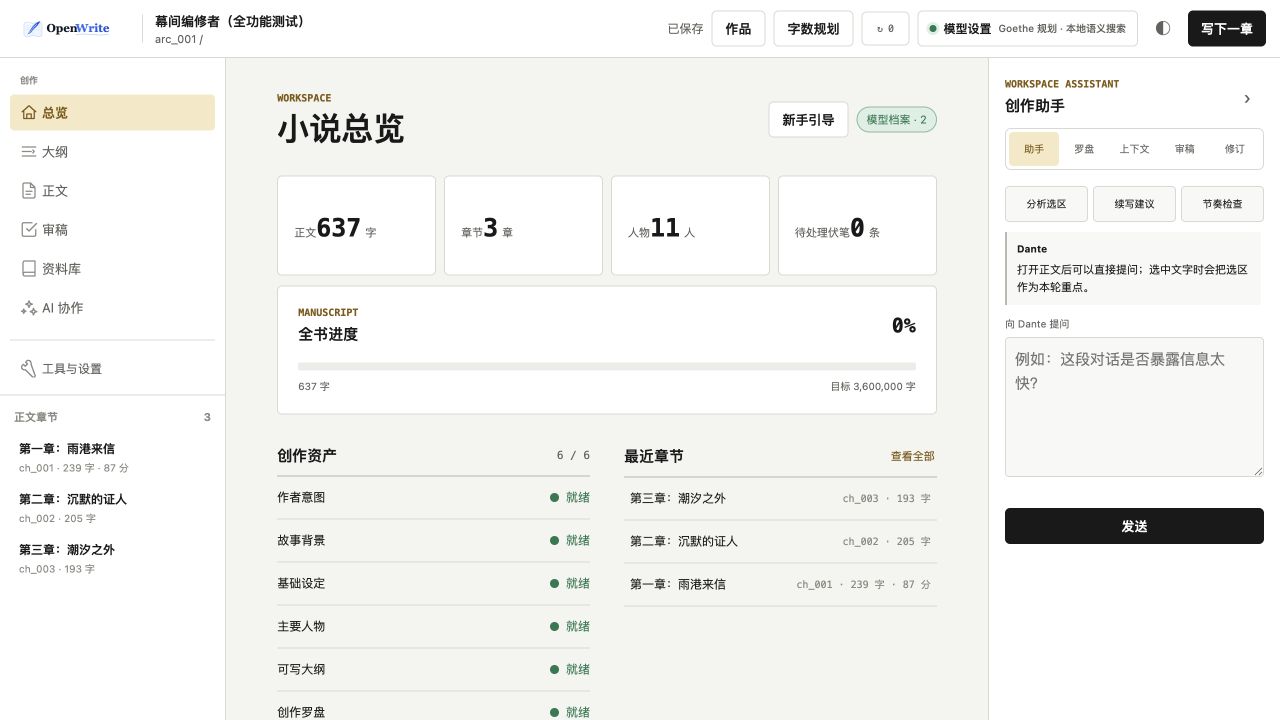Open 大纲 outline icon in sidebar
Screen dimensions: 1280x720
(x=29, y=152)
